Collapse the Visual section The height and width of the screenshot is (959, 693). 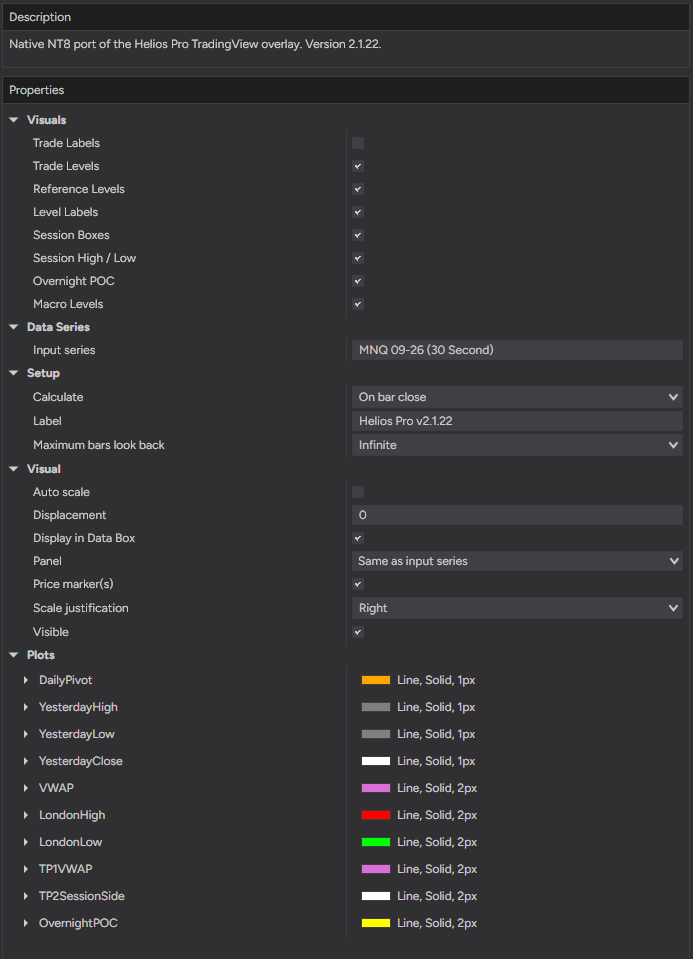14,469
